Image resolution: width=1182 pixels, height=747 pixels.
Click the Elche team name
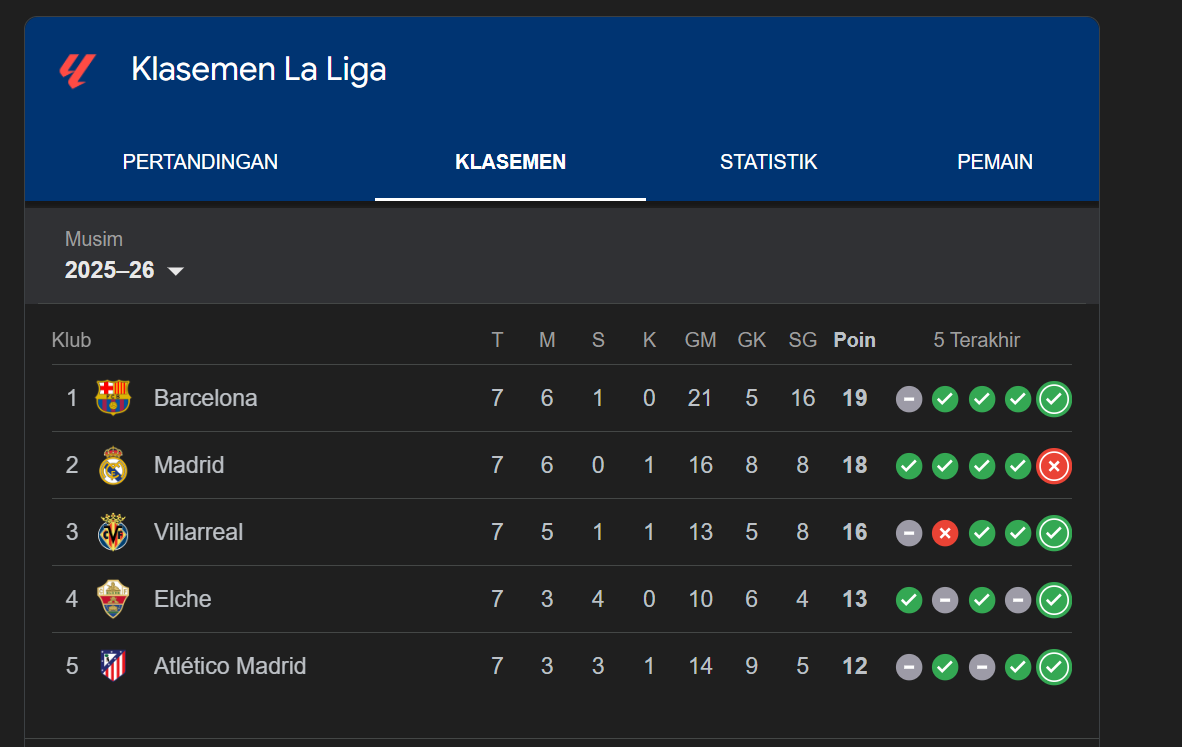pyautogui.click(x=183, y=599)
